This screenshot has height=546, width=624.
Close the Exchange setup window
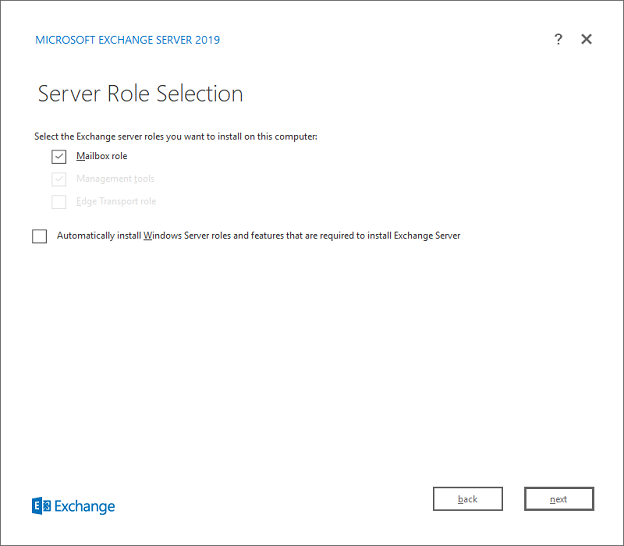pos(587,39)
